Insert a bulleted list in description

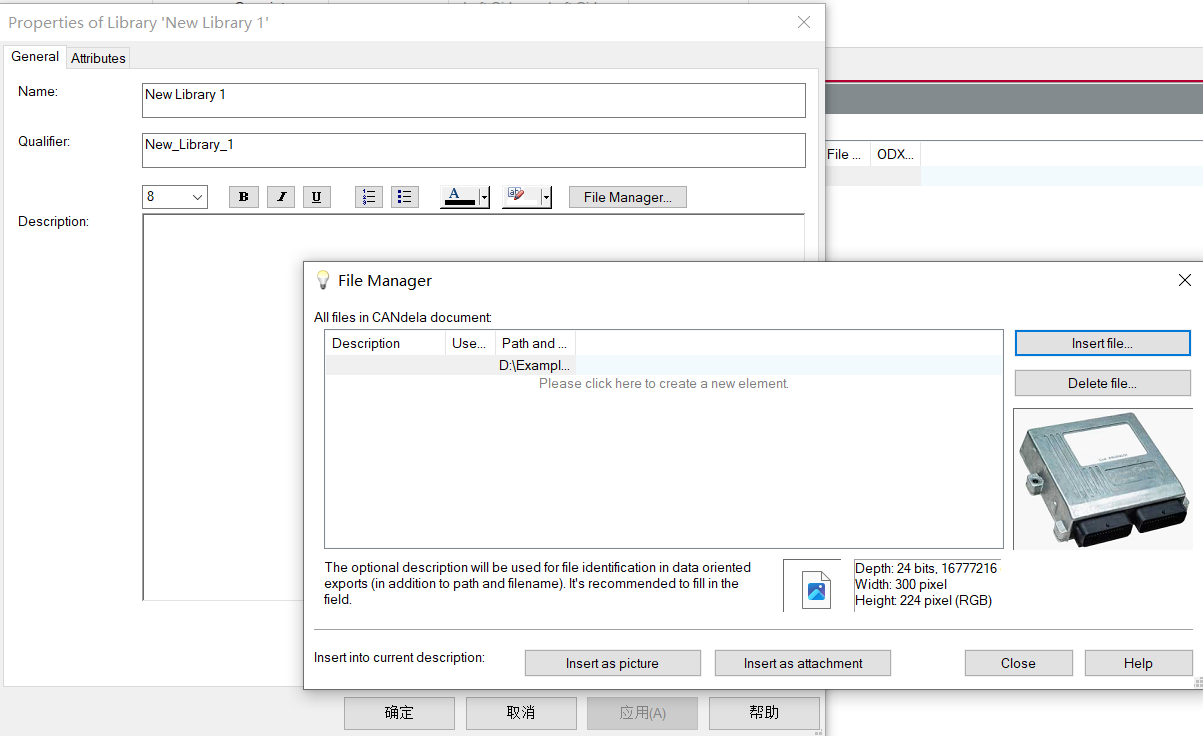(404, 197)
